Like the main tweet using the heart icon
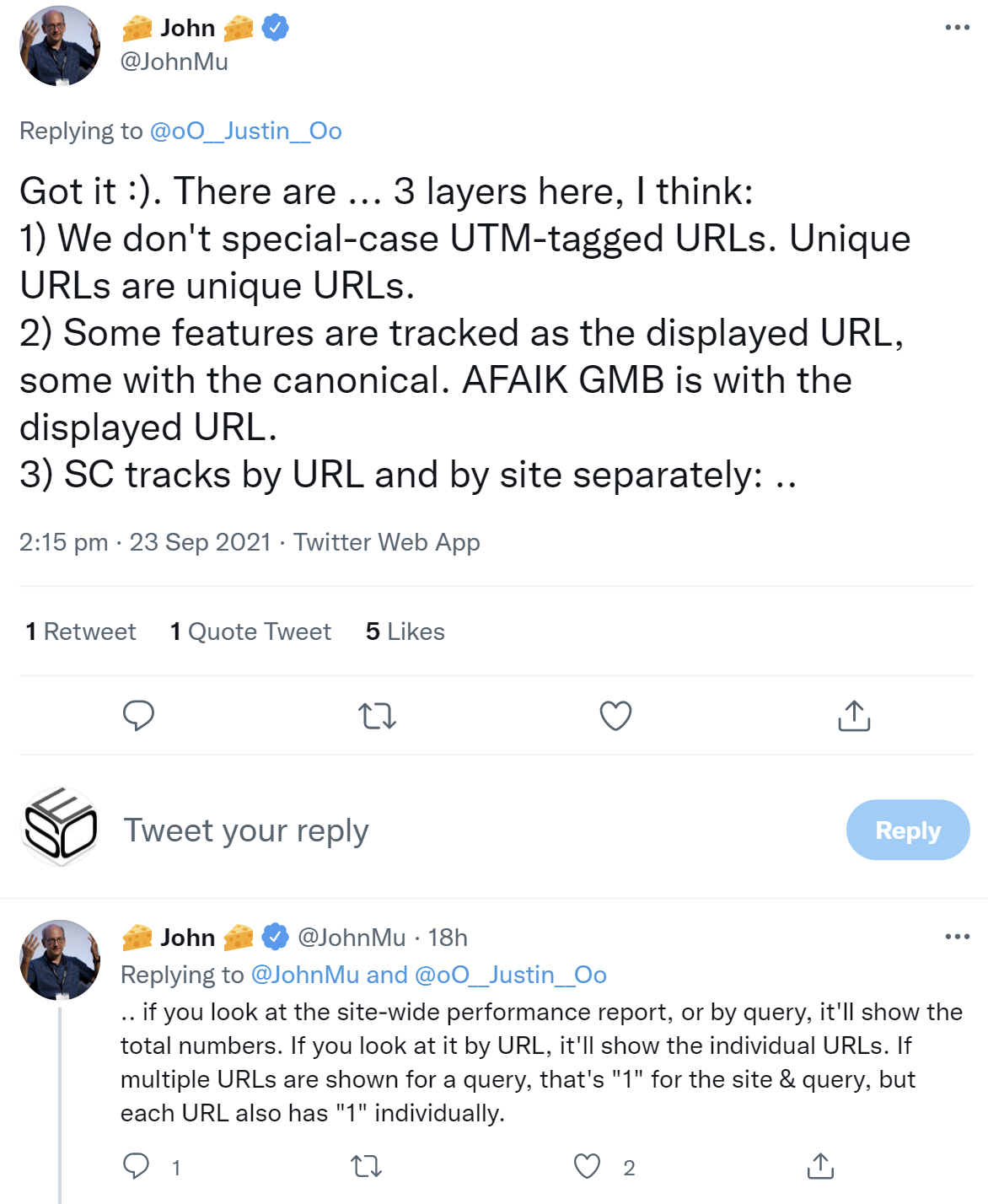The height and width of the screenshot is (1204, 988). point(615,716)
